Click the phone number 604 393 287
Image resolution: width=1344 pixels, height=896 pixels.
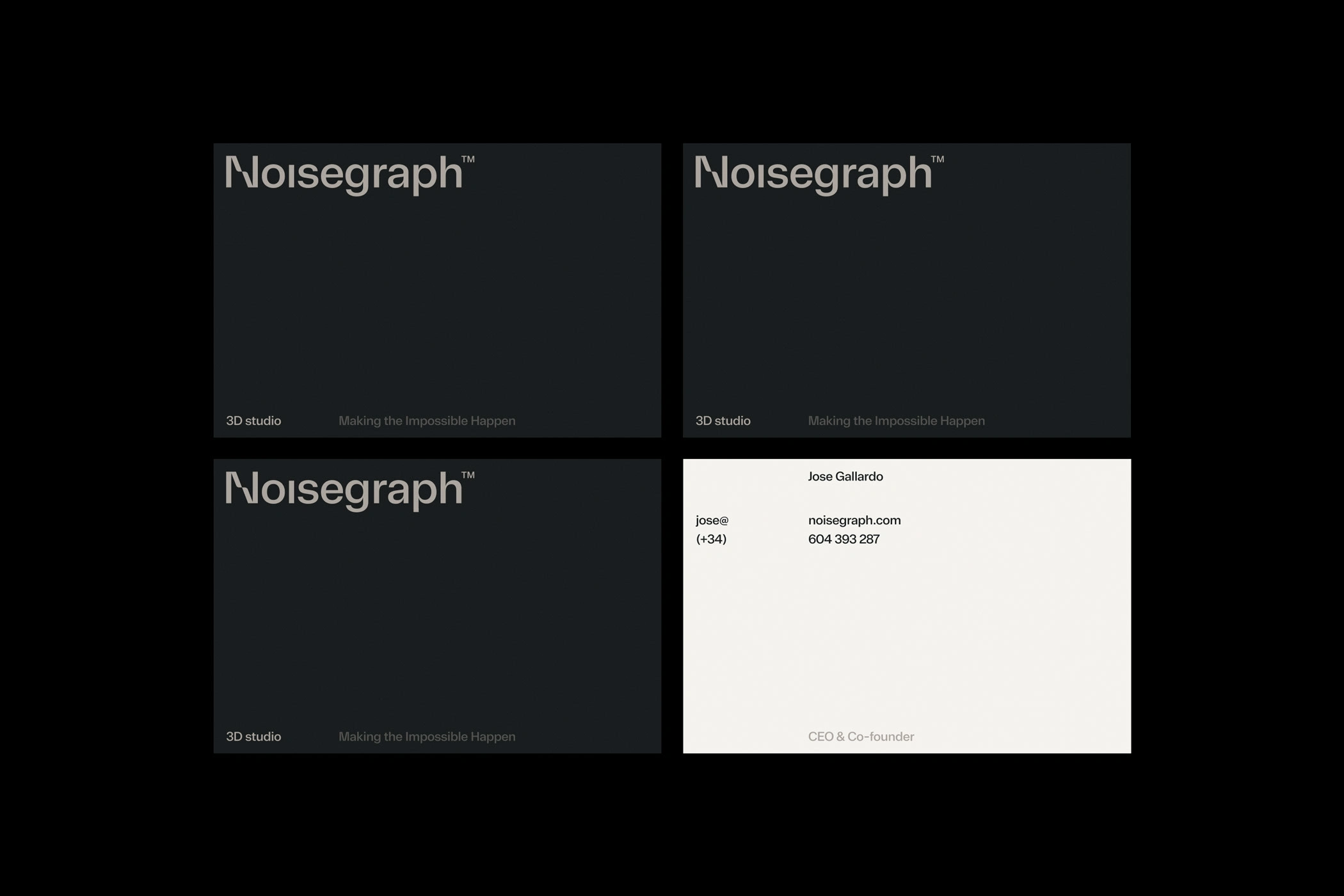click(x=844, y=539)
